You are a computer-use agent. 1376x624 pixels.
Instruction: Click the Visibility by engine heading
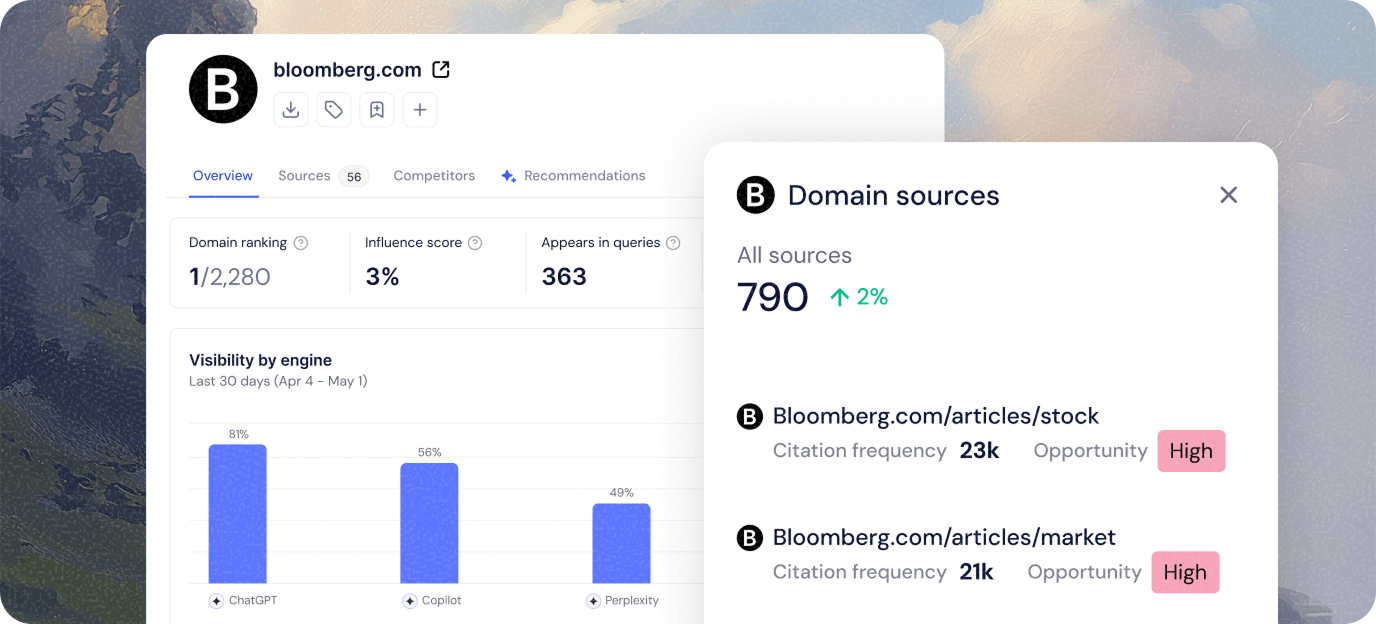coord(260,360)
